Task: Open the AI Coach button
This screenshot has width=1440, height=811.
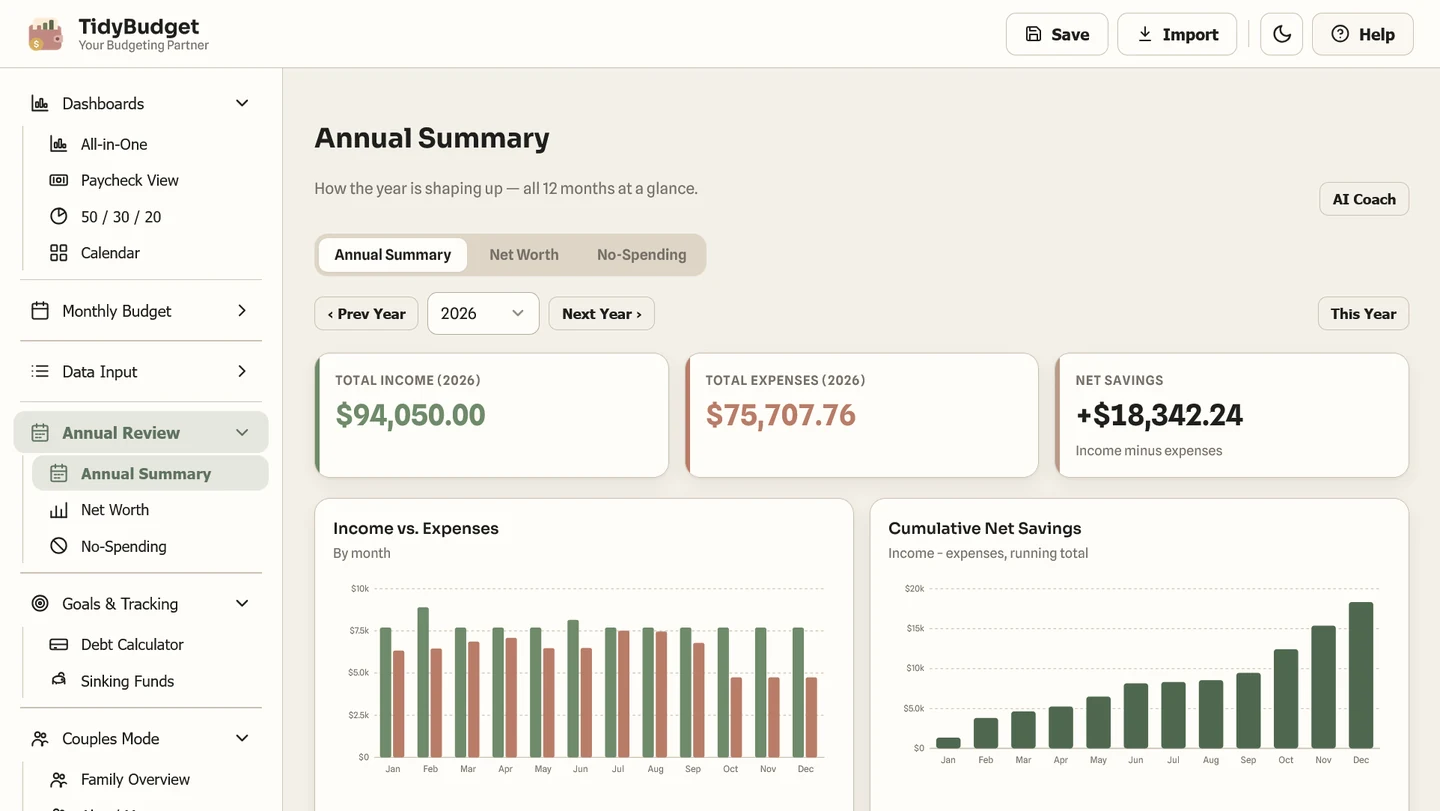Action: point(1364,199)
